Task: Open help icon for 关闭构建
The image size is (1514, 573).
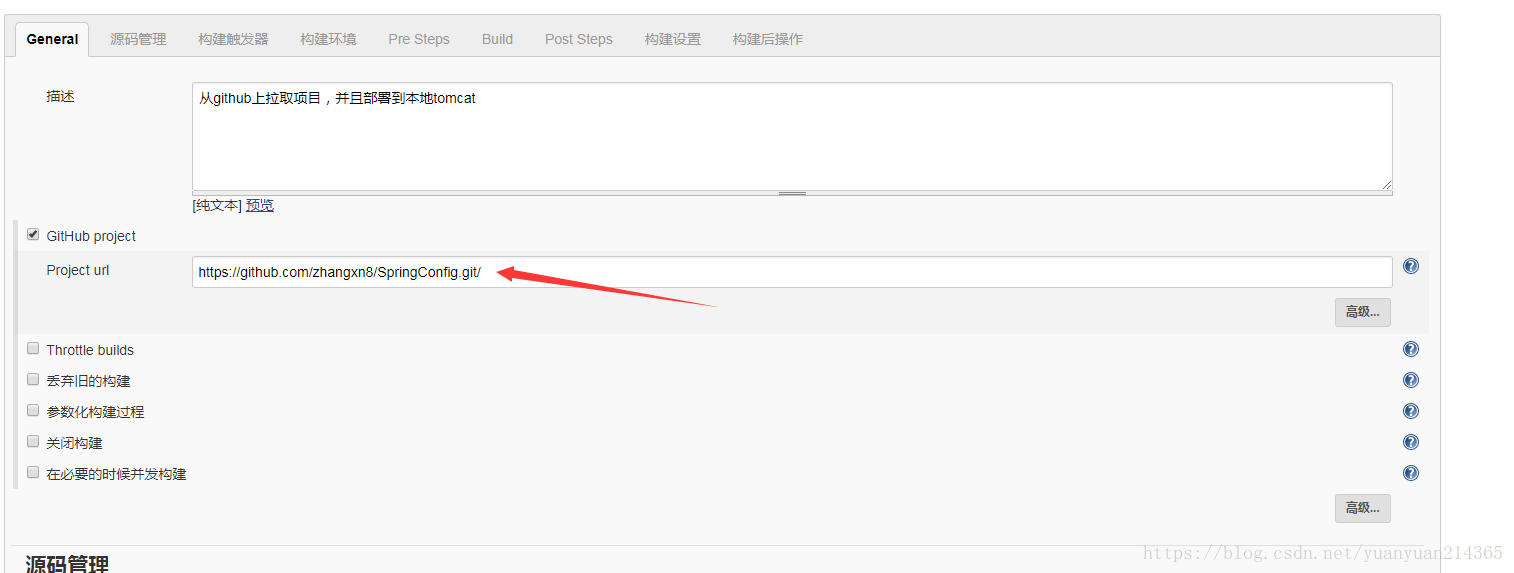Action: [1411, 442]
